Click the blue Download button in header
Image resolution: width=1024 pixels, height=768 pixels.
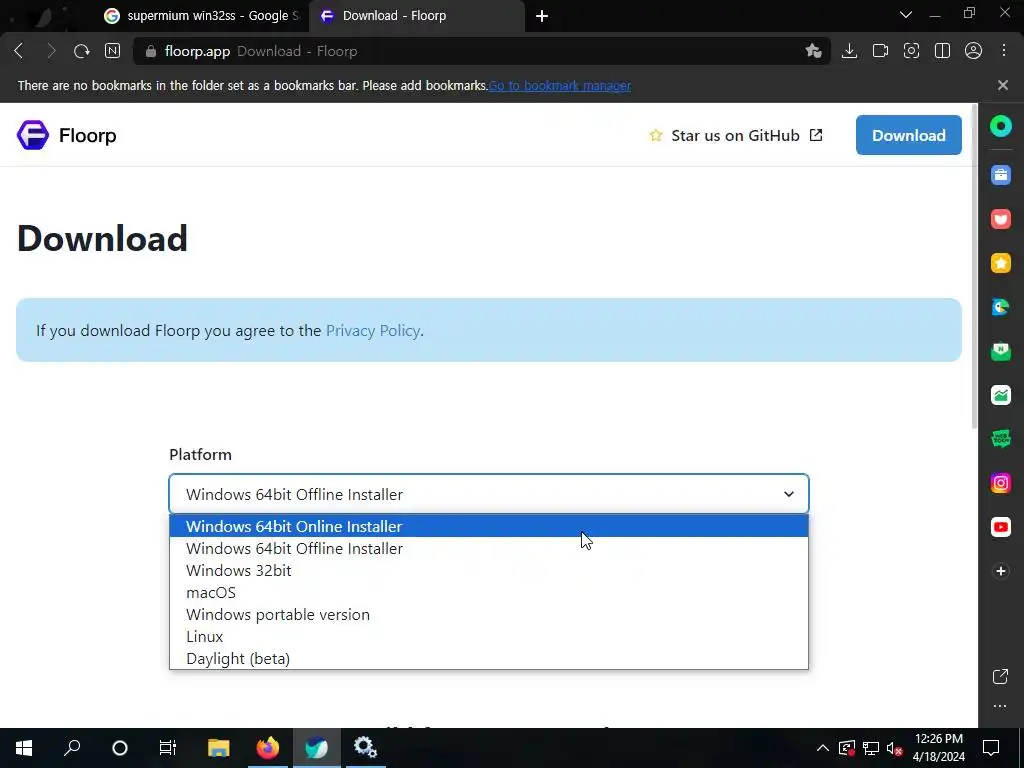point(908,135)
